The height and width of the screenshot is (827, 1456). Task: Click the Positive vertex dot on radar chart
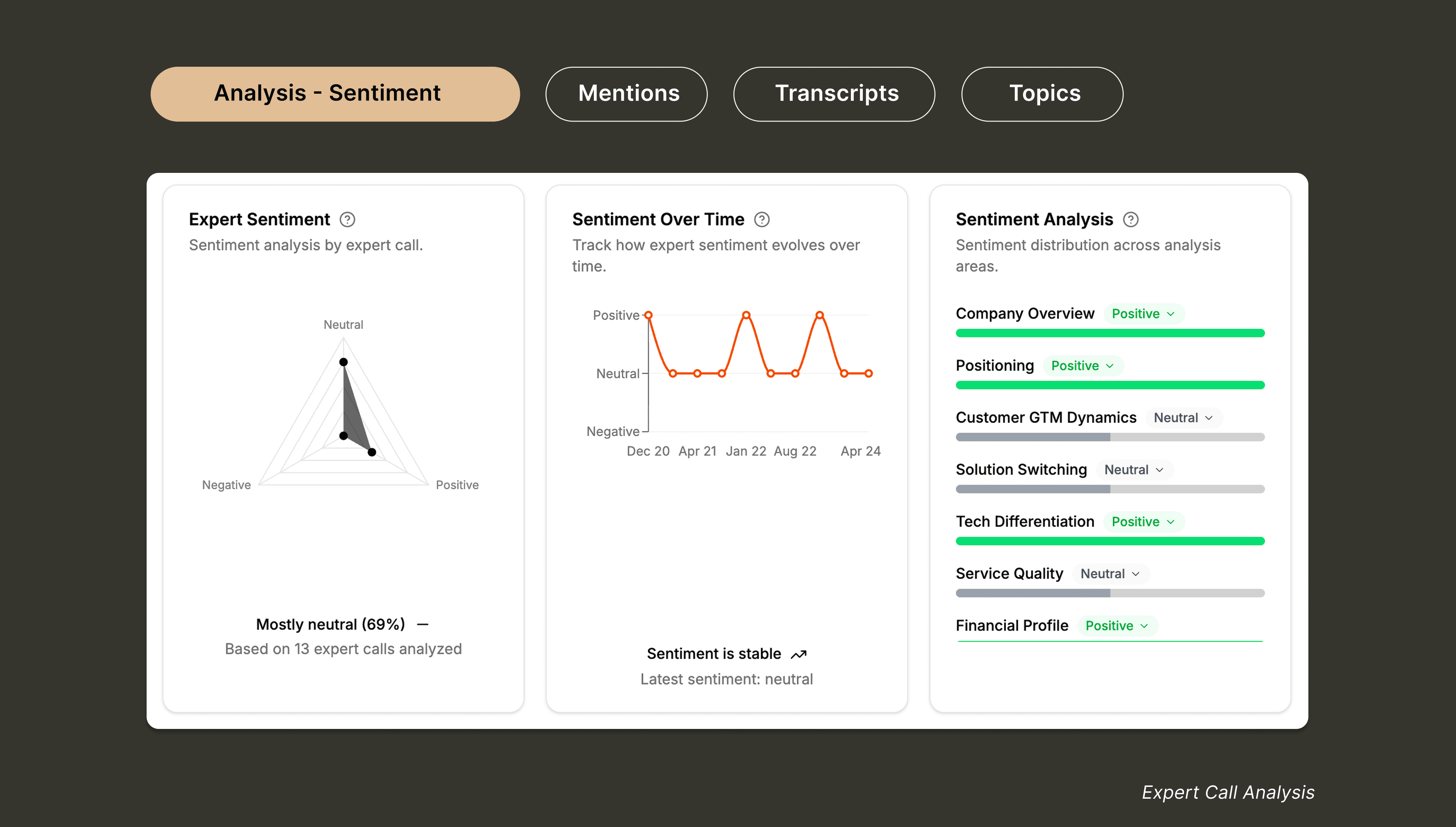372,452
